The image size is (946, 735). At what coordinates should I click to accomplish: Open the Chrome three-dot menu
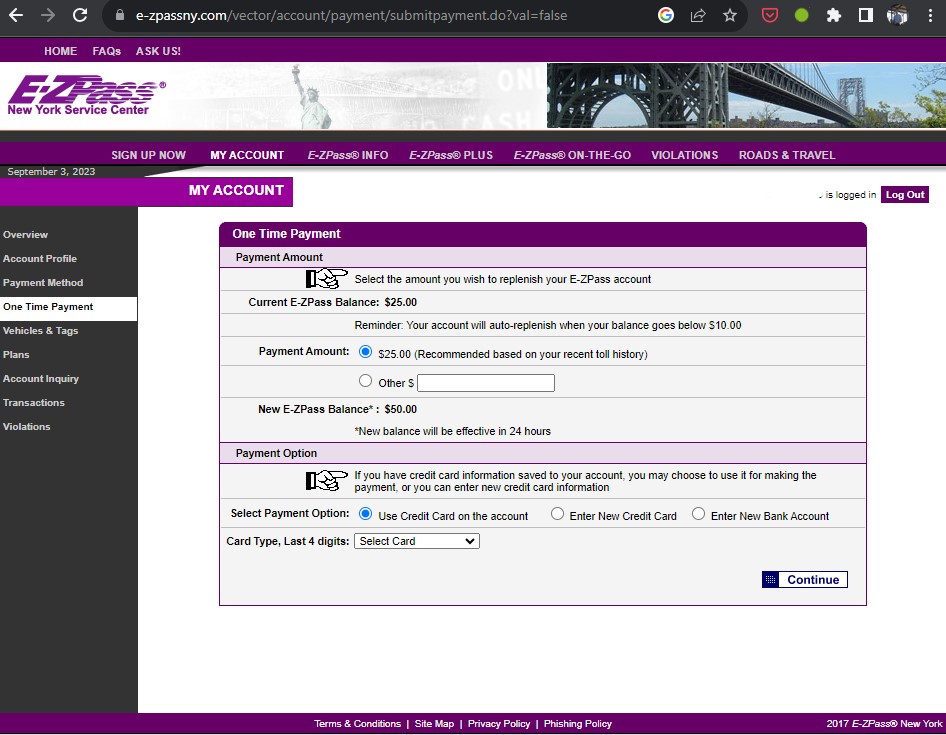point(930,15)
